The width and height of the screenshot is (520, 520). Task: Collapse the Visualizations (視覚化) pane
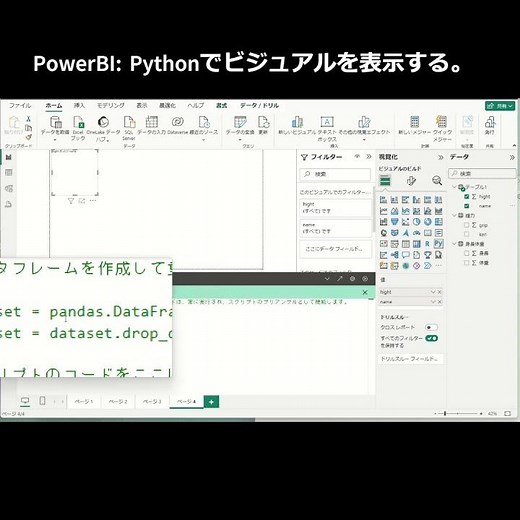tap(441, 157)
